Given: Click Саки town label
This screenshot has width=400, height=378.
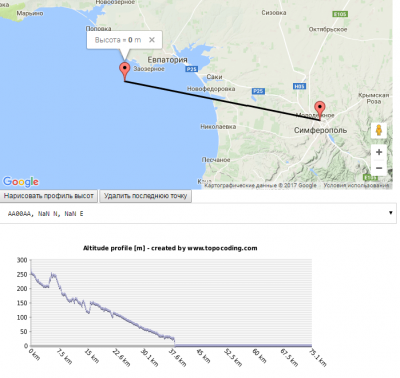Looking at the screenshot, I should 214,77.
